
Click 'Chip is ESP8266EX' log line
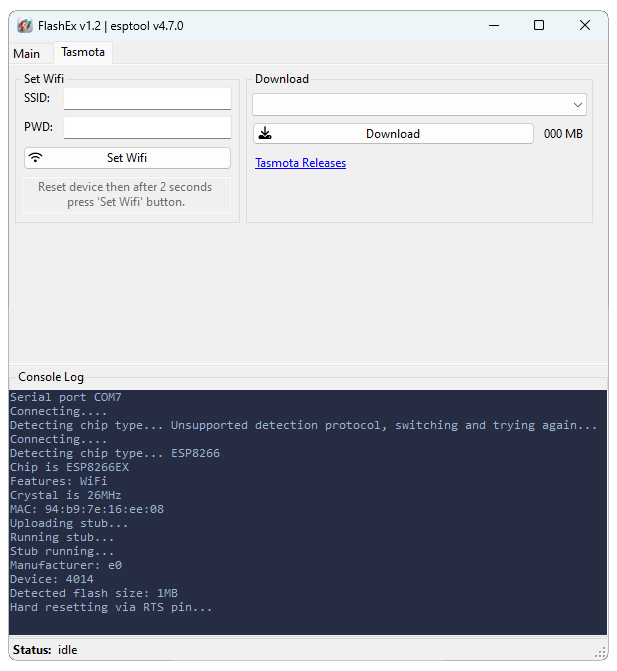coord(69,467)
